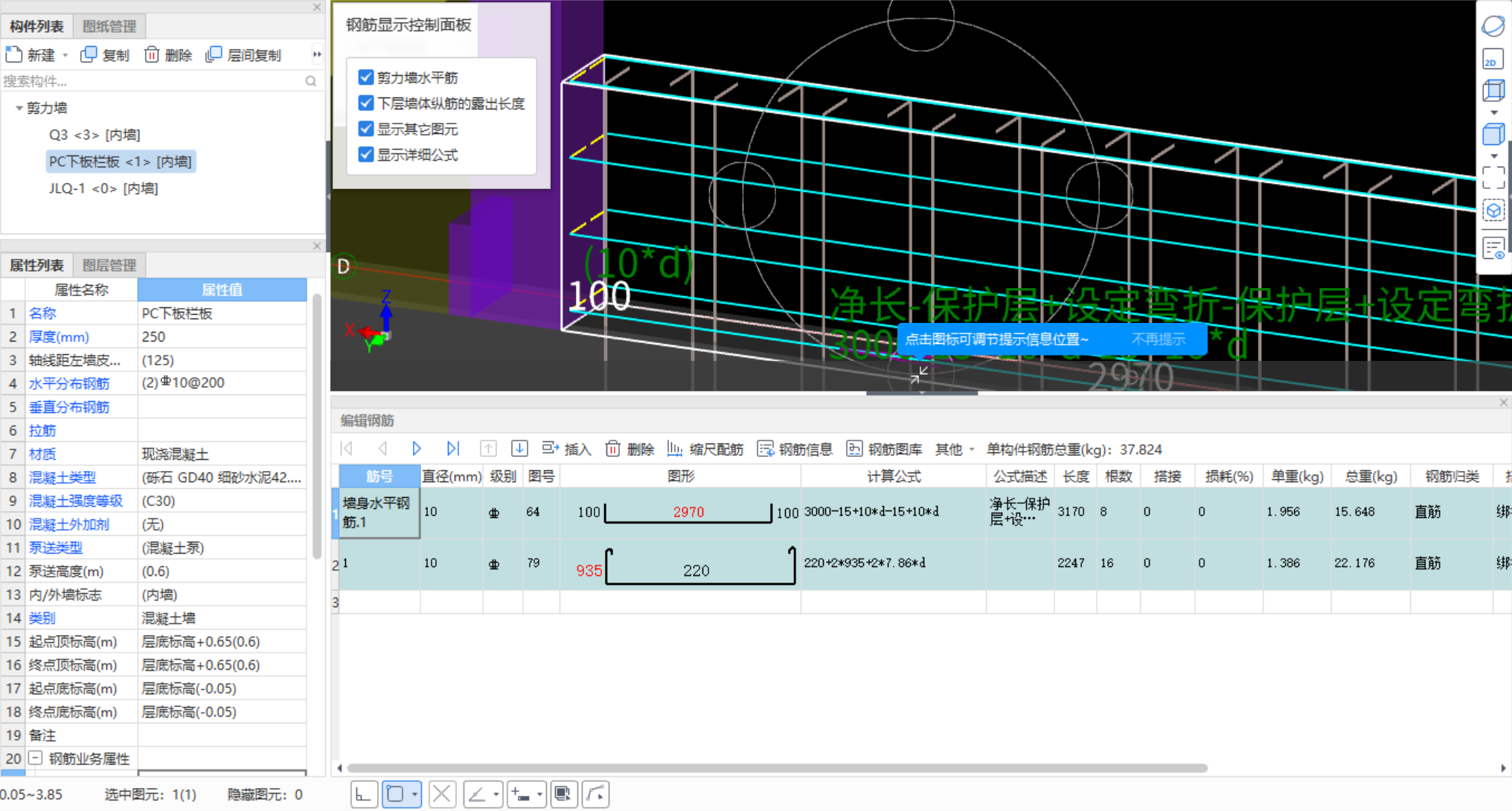This screenshot has width=1512, height=811.
Task: Click the curved arrow icon in status bar
Action: click(596, 795)
